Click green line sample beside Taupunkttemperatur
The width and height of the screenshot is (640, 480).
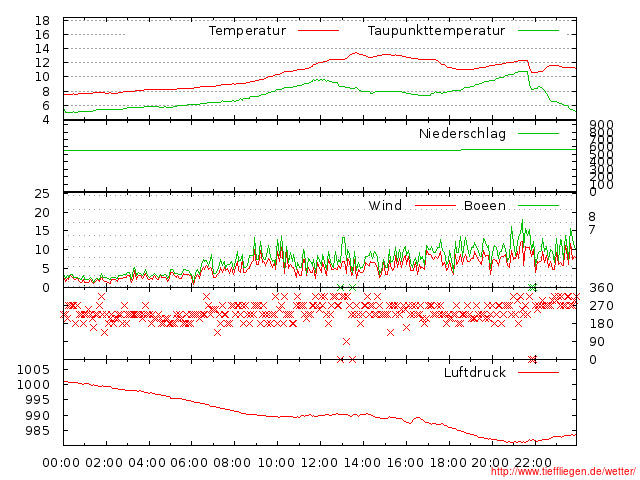click(x=538, y=31)
